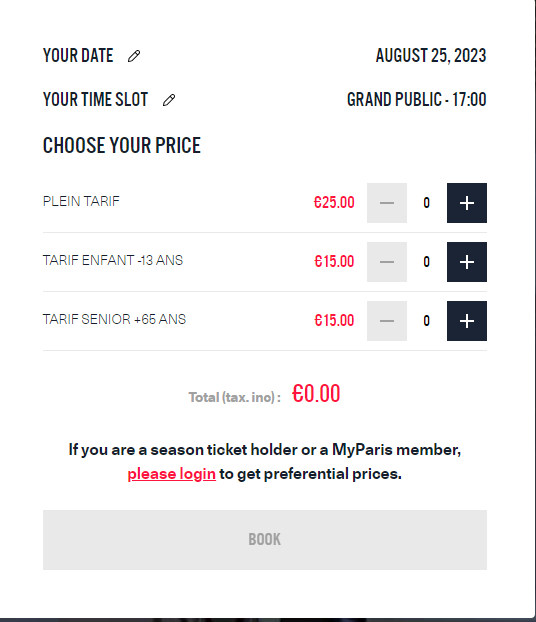
Task: Click the Tarif Senior +65 ans label
Action: point(114,319)
